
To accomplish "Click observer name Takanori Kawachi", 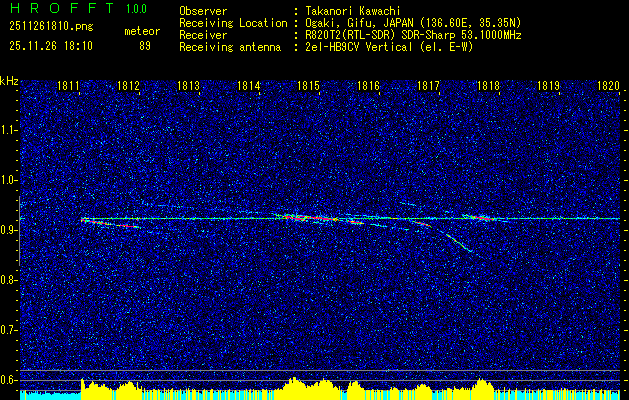I will point(351,11).
